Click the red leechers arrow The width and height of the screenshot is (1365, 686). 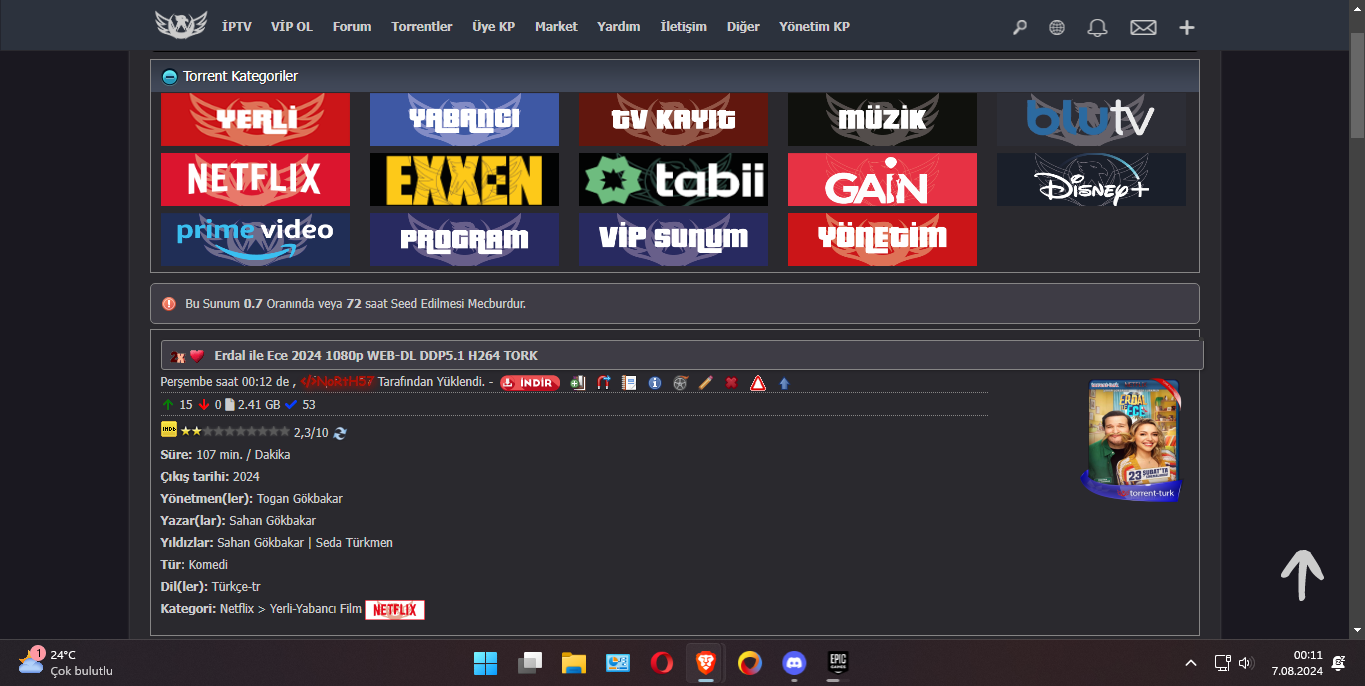[204, 405]
